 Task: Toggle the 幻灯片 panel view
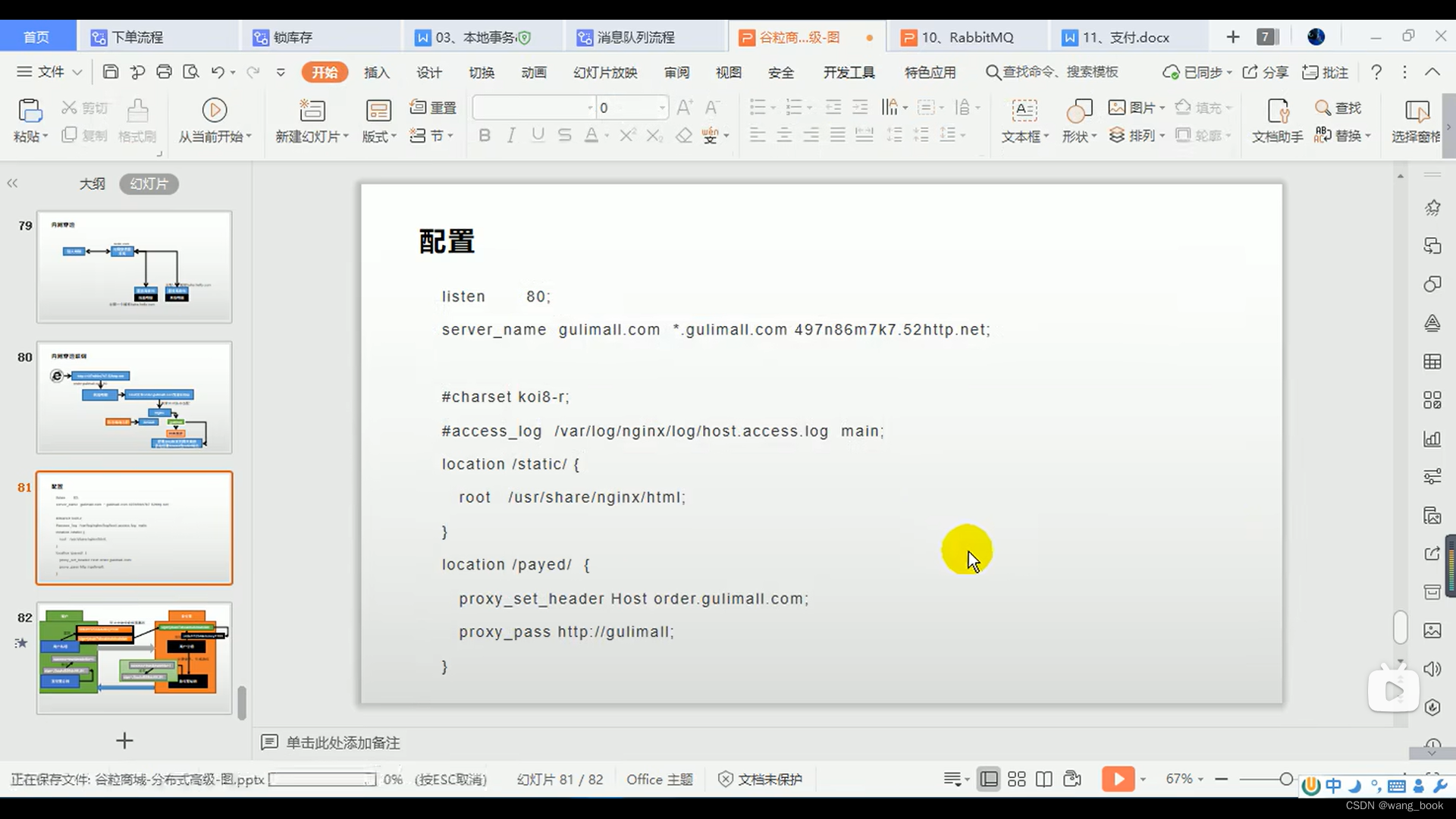pos(148,183)
